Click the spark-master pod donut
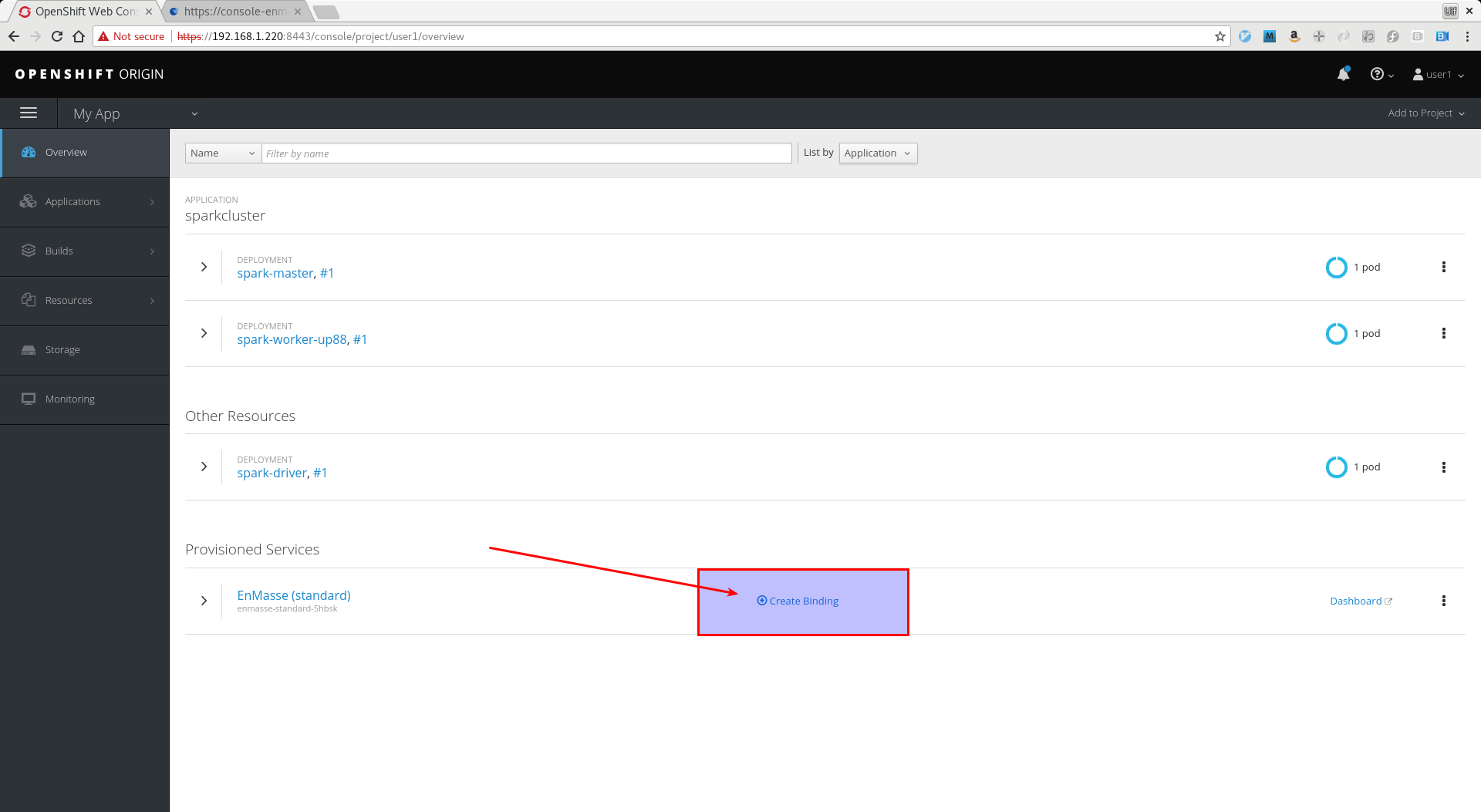This screenshot has width=1481, height=812. click(1336, 267)
